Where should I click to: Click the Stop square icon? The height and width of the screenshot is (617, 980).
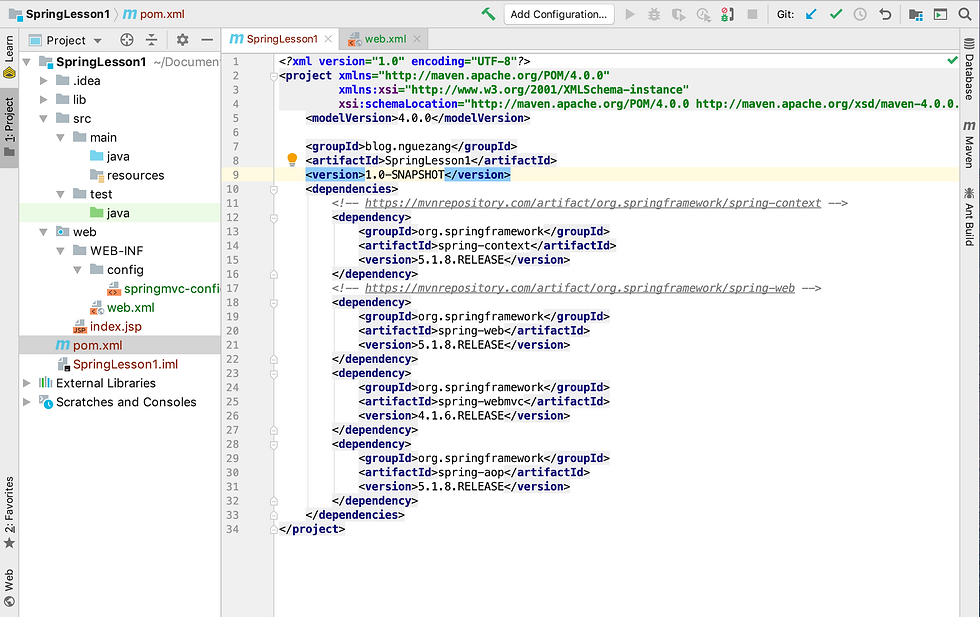752,14
